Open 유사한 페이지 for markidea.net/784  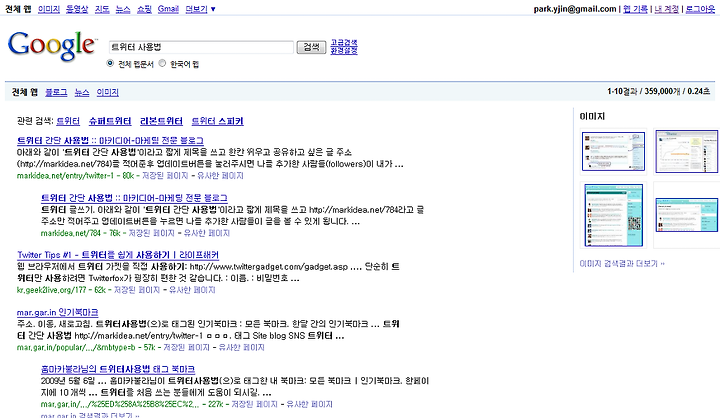pyautogui.click(x=207, y=233)
